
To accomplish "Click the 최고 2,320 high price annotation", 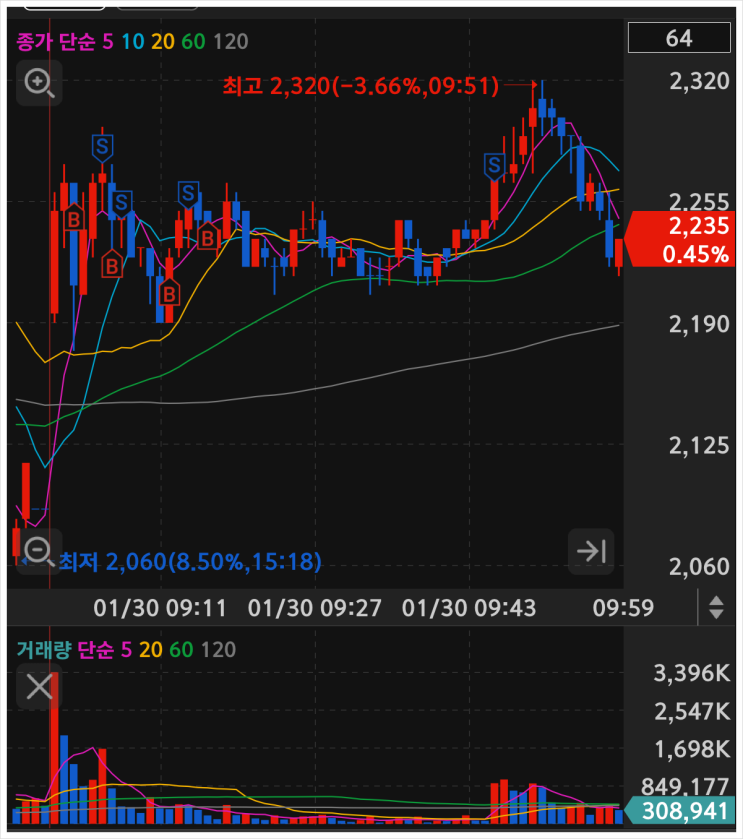I will (361, 86).
